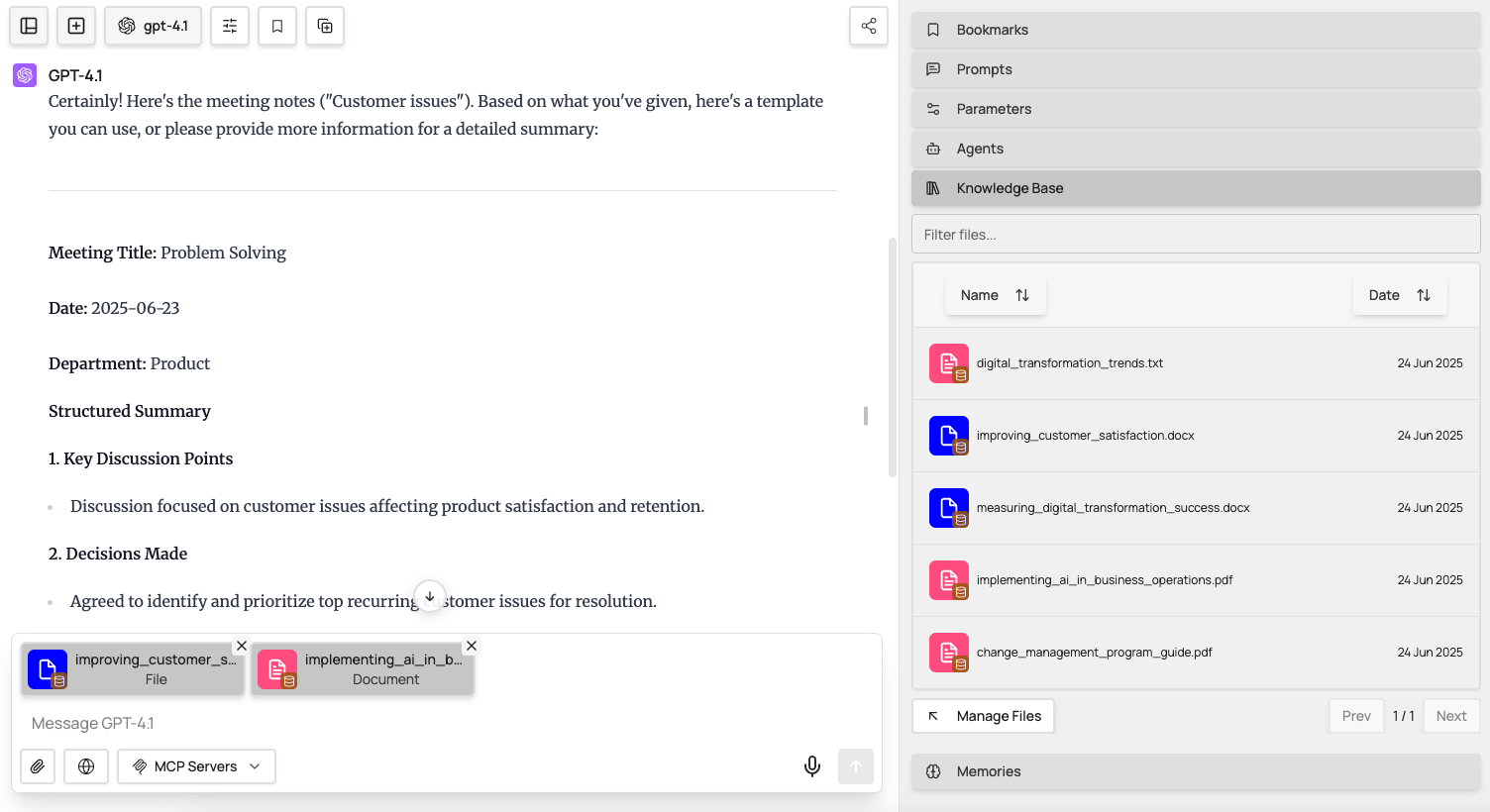Click file icon of implementing_ai_in_business_operations.pdf
The width and height of the screenshot is (1490, 812).
pyautogui.click(x=949, y=580)
